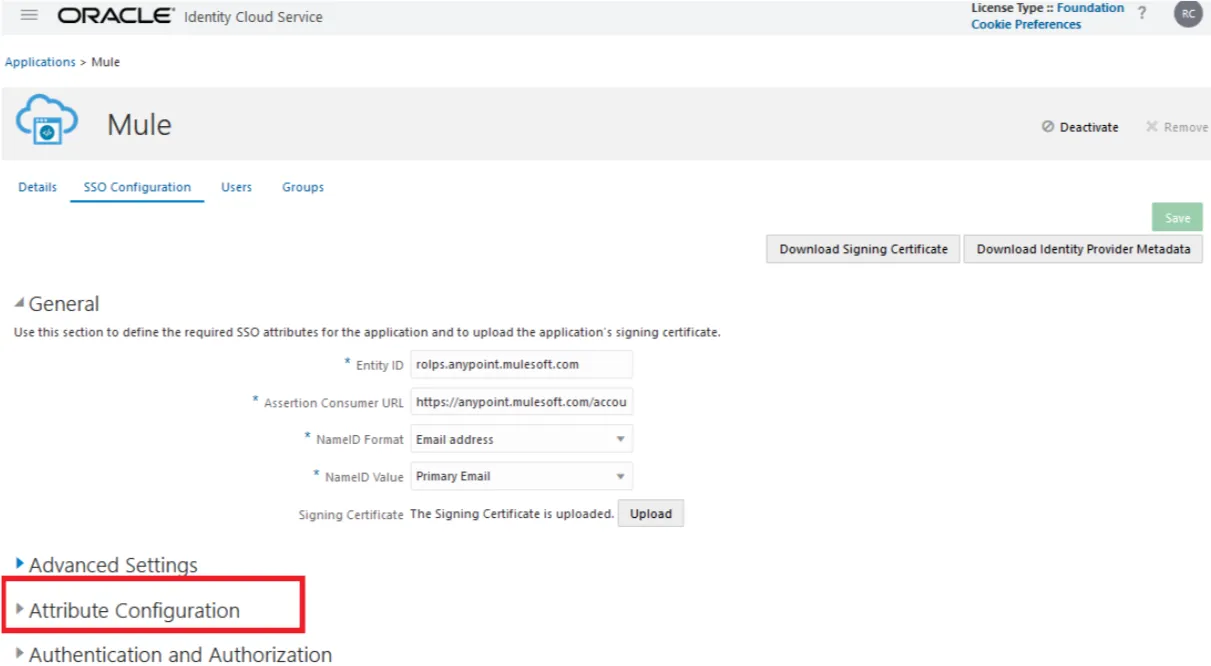The height and width of the screenshot is (666, 1211).
Task: Open Cookie Preferences link
Action: pyautogui.click(x=1026, y=24)
